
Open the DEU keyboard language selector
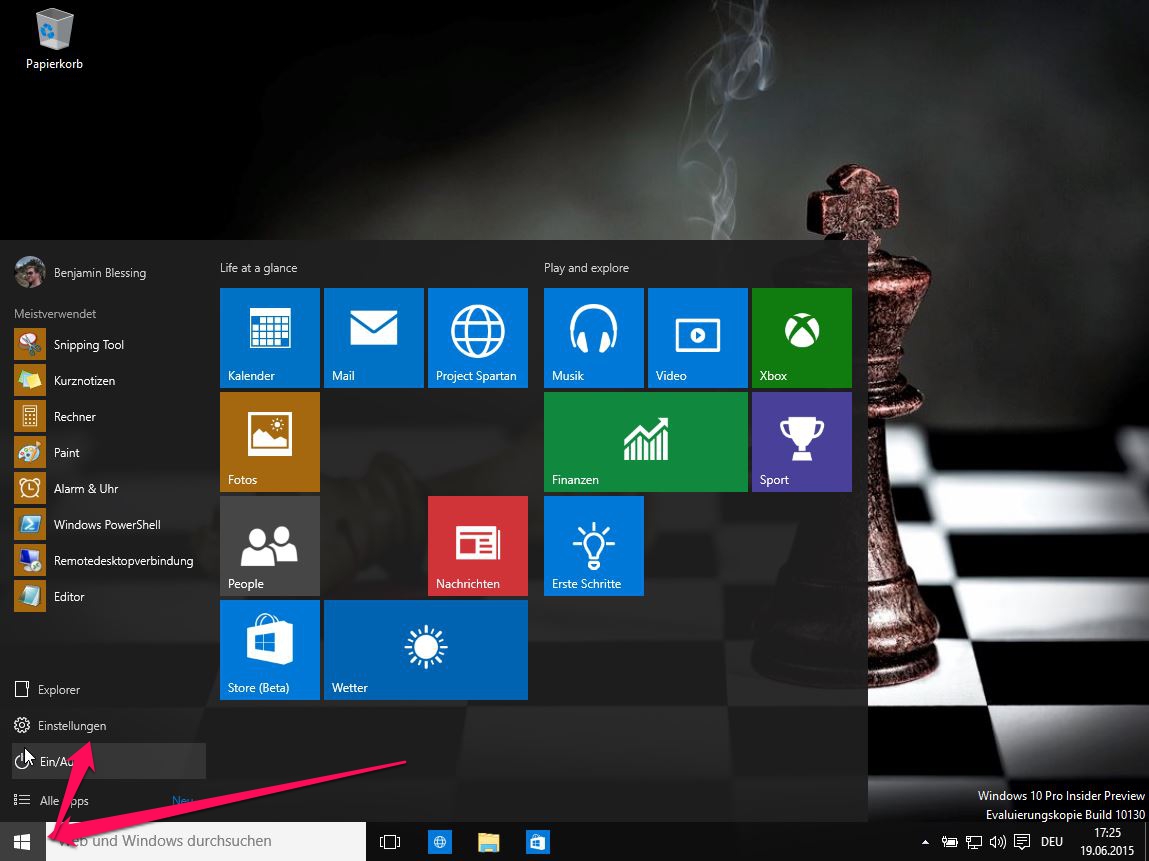[1051, 841]
